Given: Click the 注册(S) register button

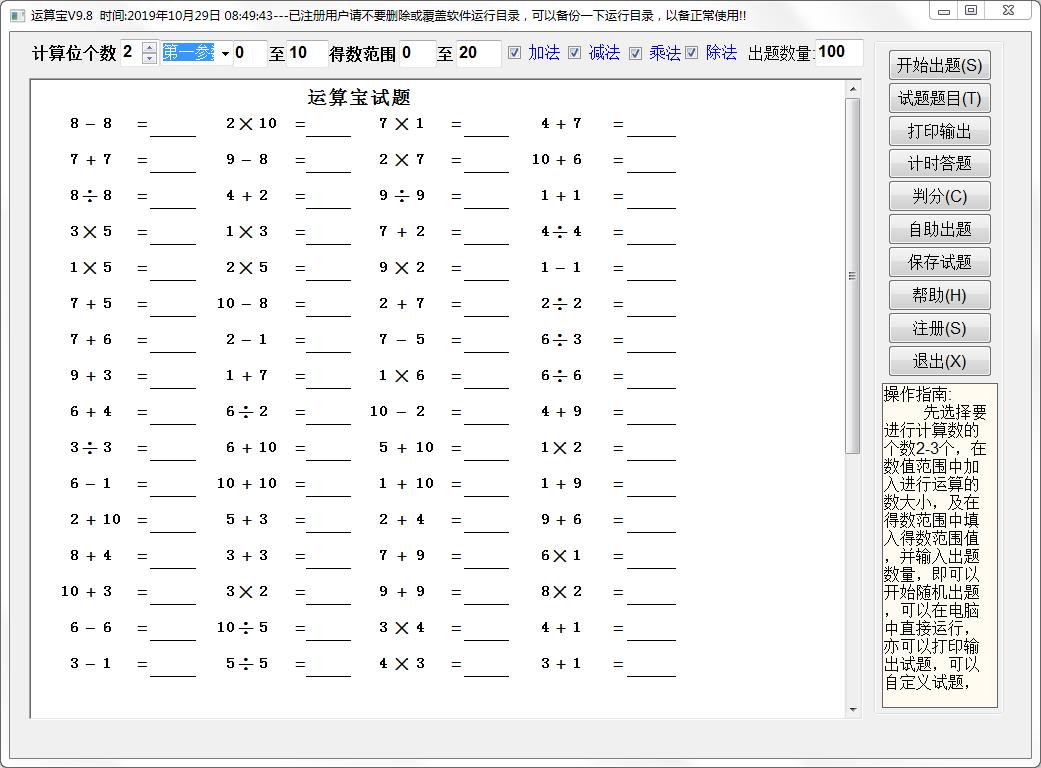Looking at the screenshot, I should [x=939, y=328].
